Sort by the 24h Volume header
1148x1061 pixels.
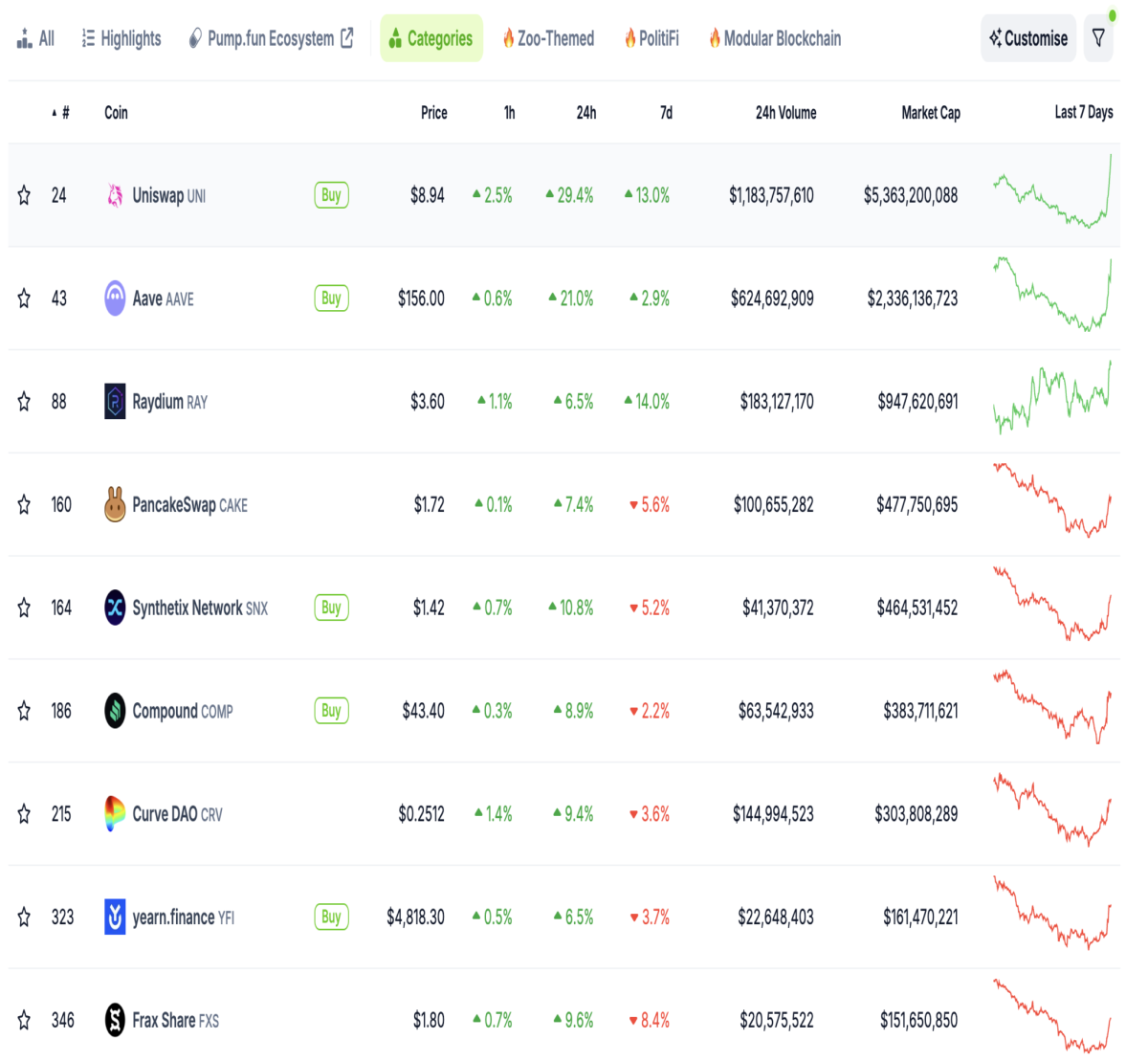click(785, 113)
